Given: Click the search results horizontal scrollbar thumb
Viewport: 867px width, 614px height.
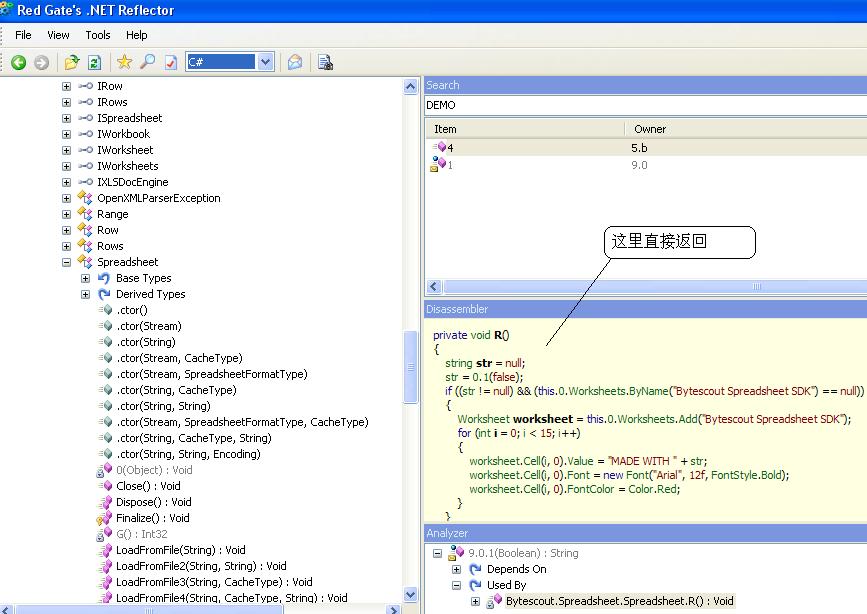Looking at the screenshot, I should [655, 286].
